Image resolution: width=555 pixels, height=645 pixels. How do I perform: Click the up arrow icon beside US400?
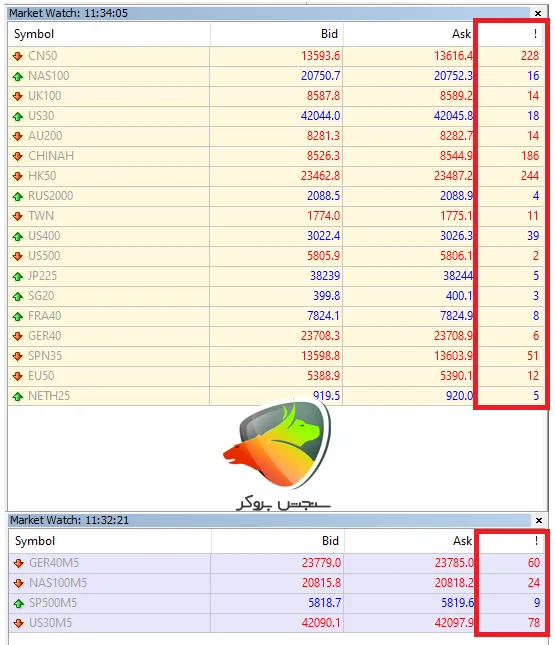pyautogui.click(x=18, y=237)
